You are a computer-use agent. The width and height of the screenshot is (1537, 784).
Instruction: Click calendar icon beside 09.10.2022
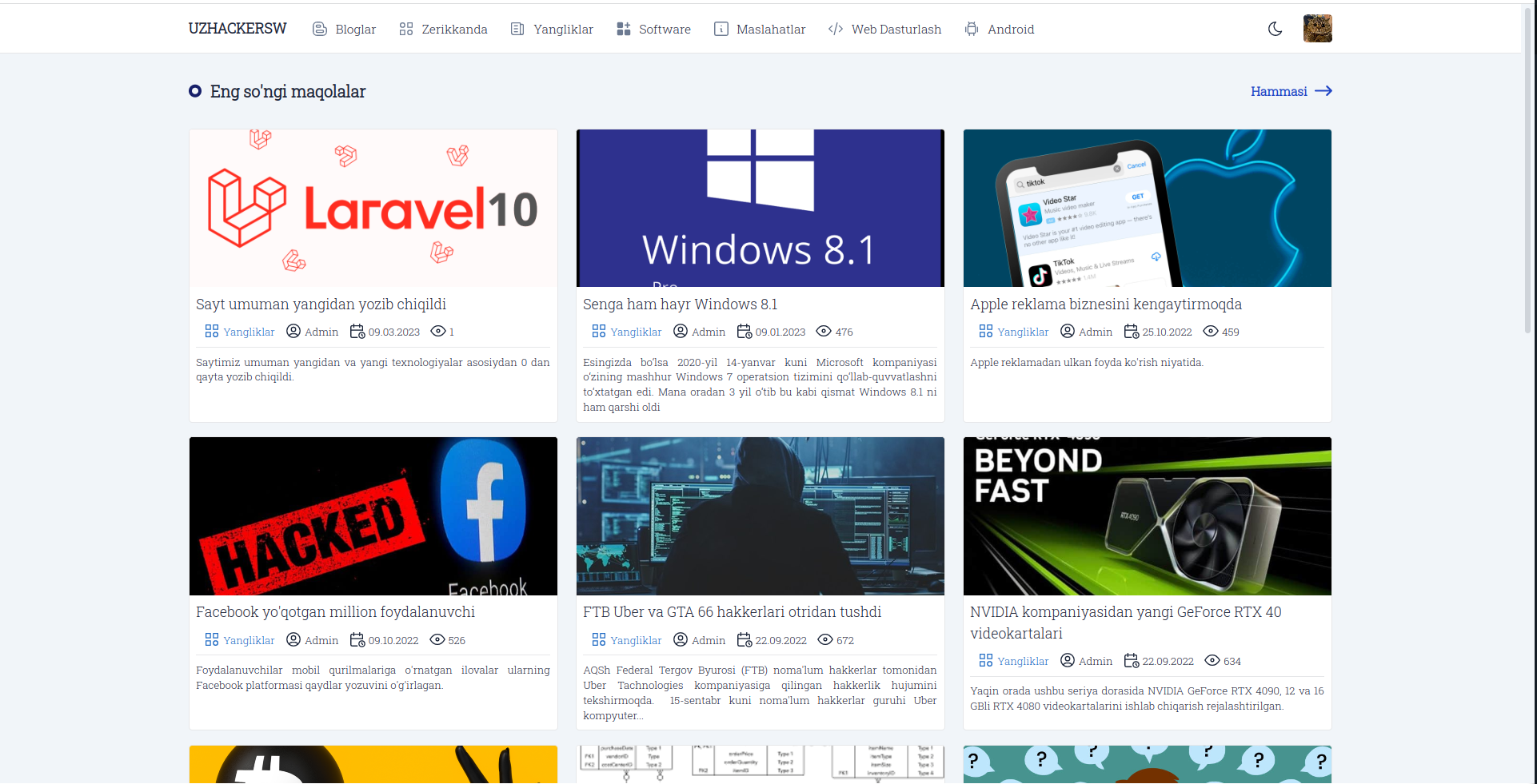[357, 639]
